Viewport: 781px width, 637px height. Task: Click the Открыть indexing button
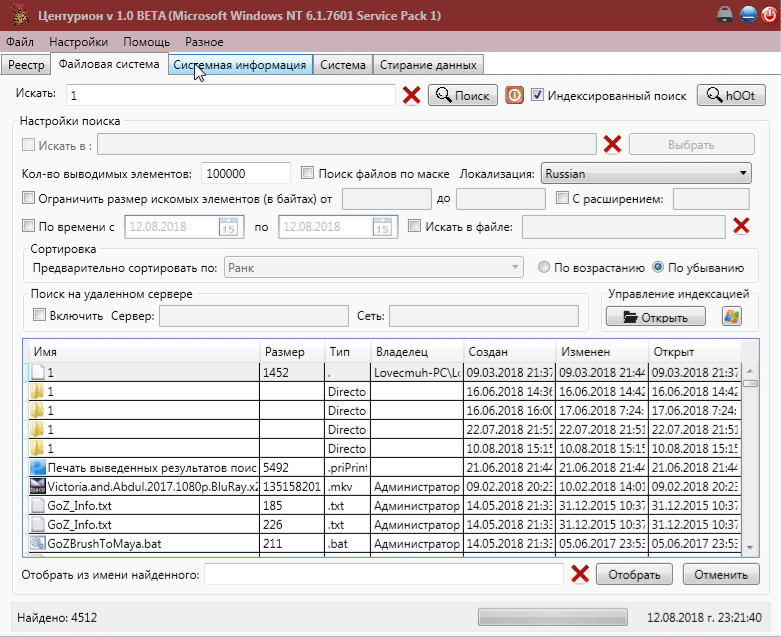pos(655,317)
